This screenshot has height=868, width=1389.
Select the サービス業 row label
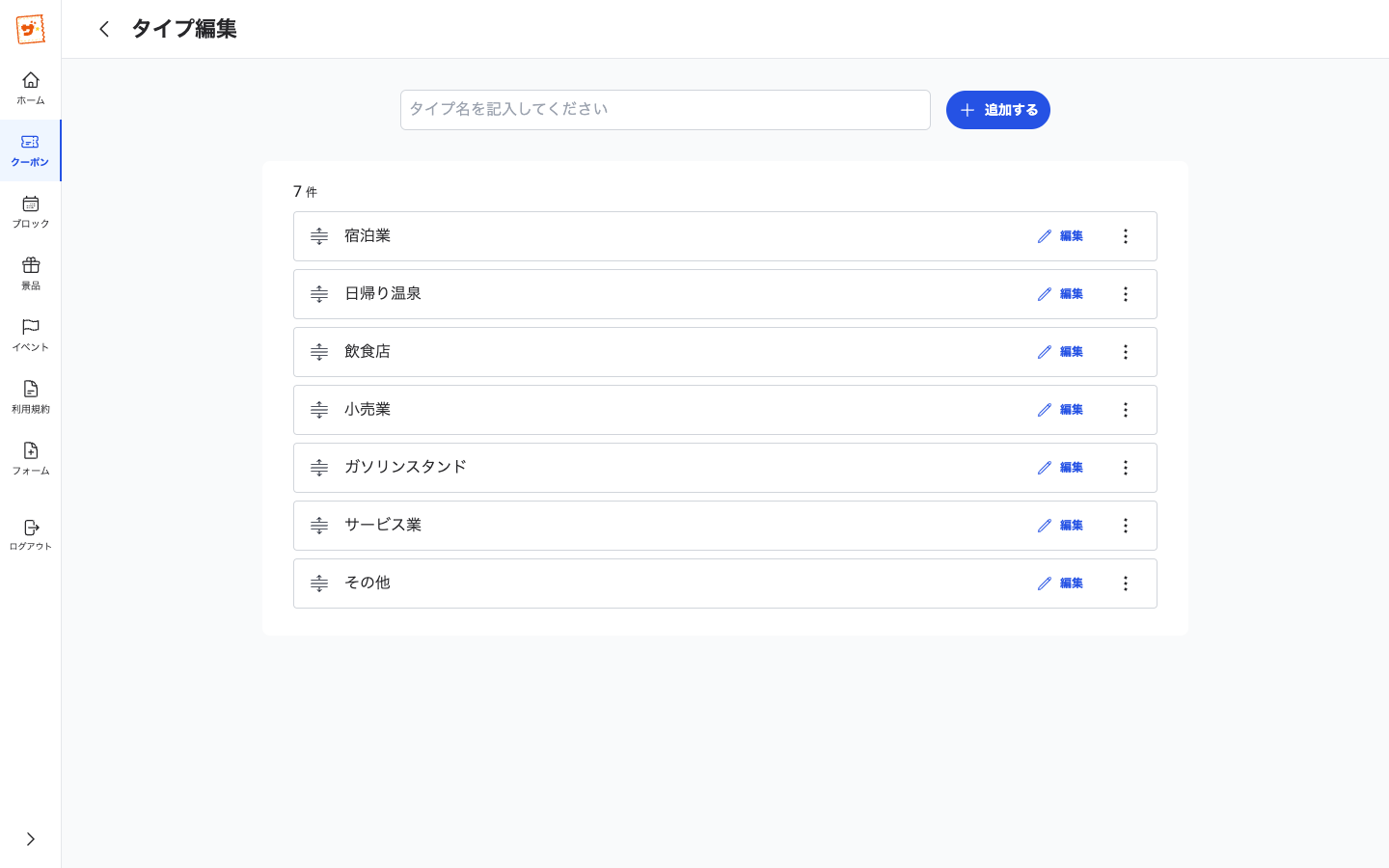click(383, 525)
